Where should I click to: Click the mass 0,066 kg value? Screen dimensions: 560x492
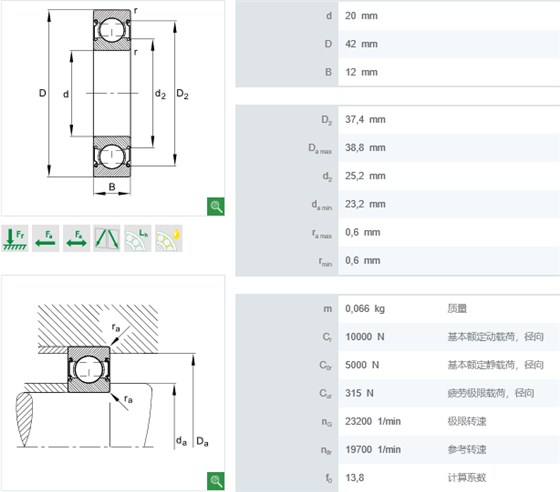(365, 308)
